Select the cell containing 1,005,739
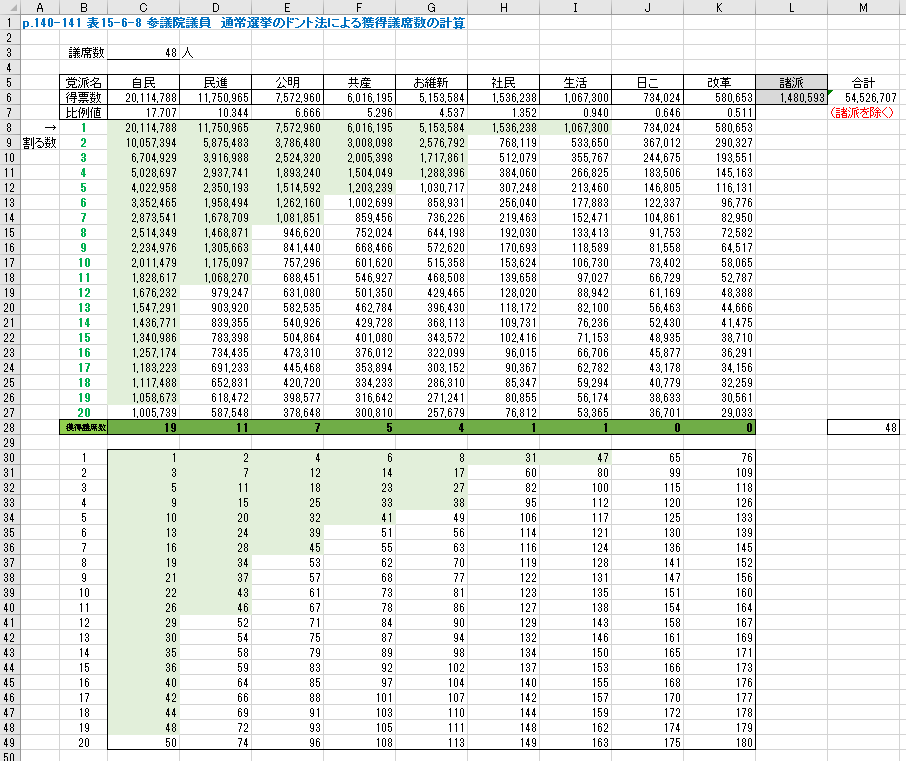Viewport: 906px width, 761px height. coord(143,413)
